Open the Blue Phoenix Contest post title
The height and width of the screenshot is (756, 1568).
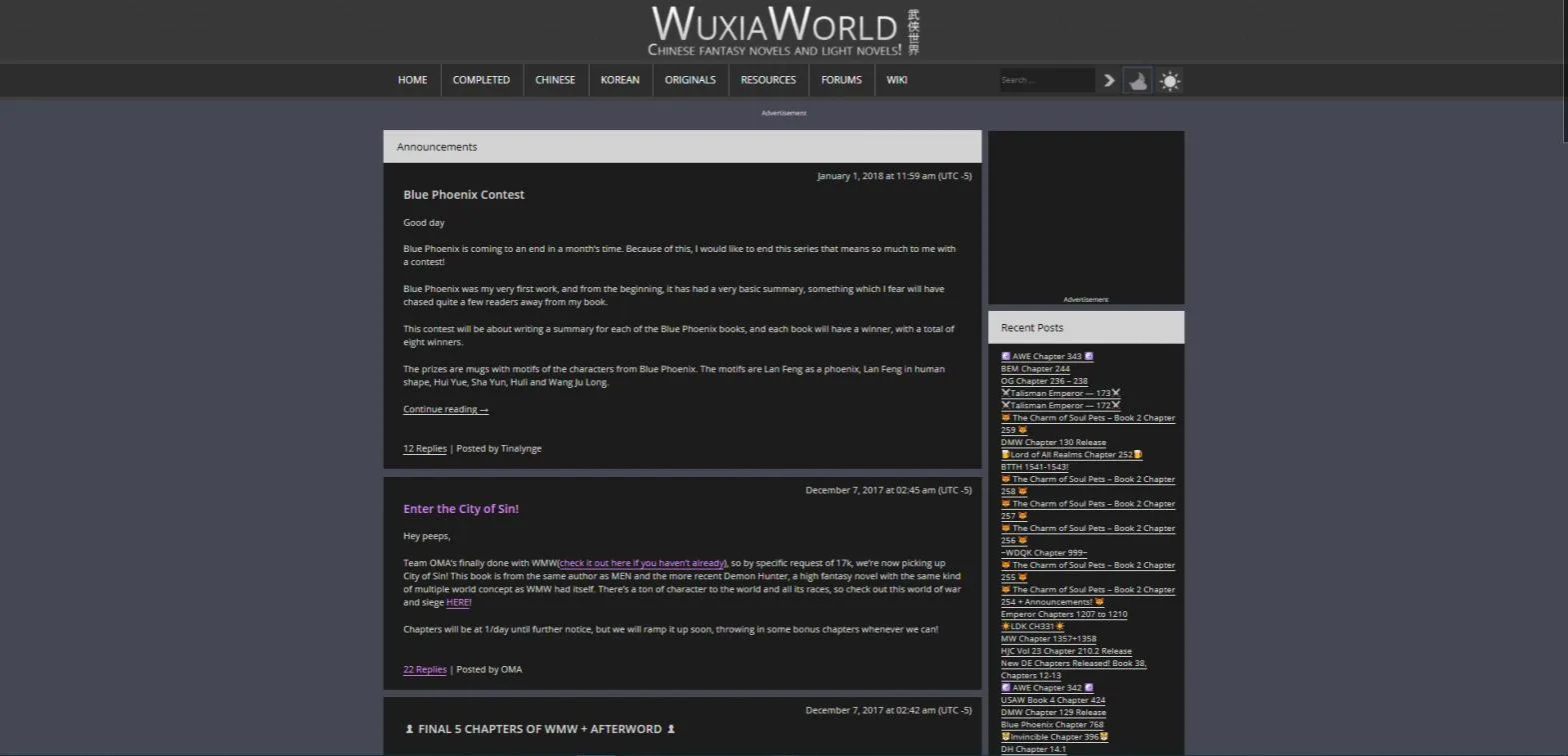pos(464,195)
